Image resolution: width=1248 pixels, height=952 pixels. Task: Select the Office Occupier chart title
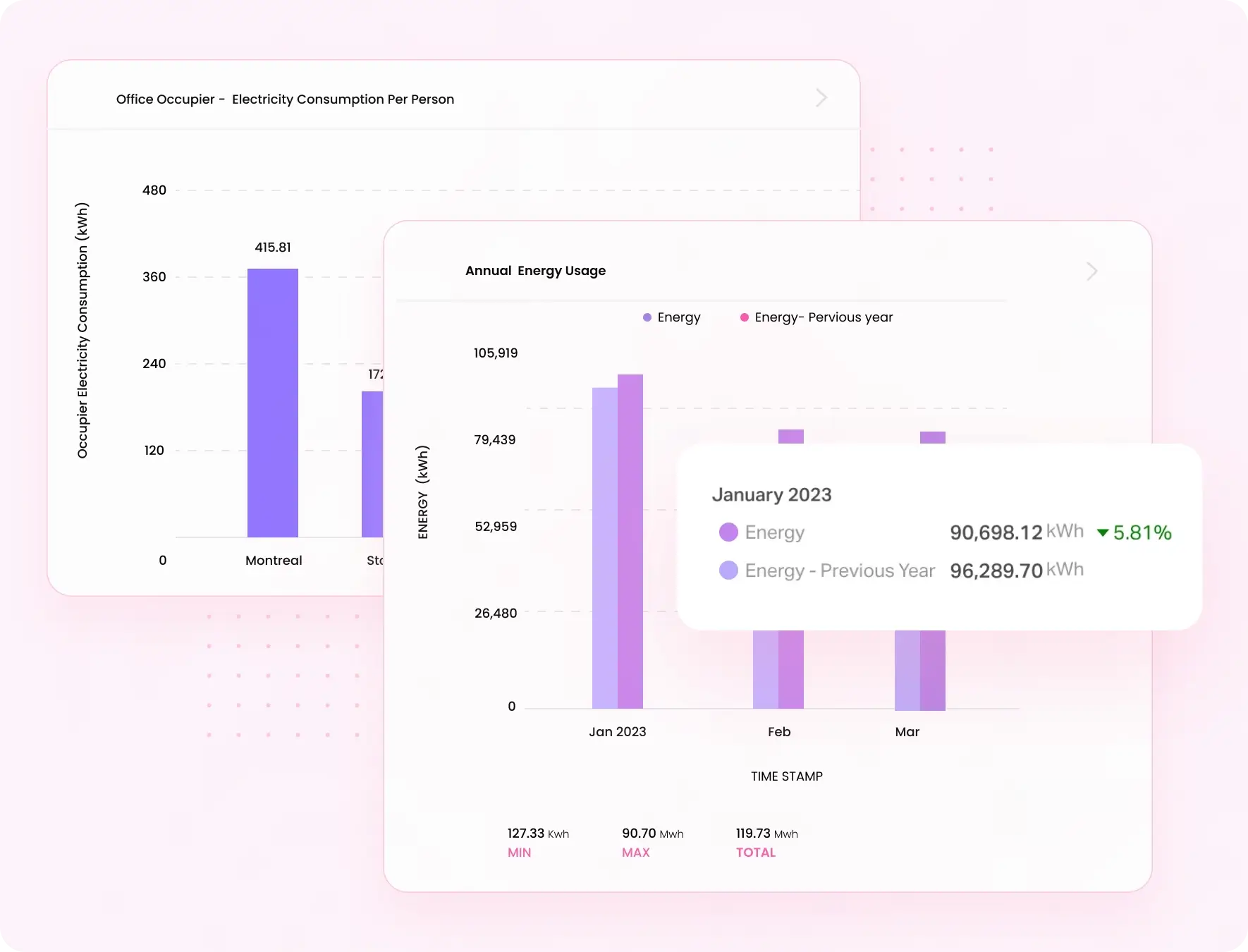[285, 99]
